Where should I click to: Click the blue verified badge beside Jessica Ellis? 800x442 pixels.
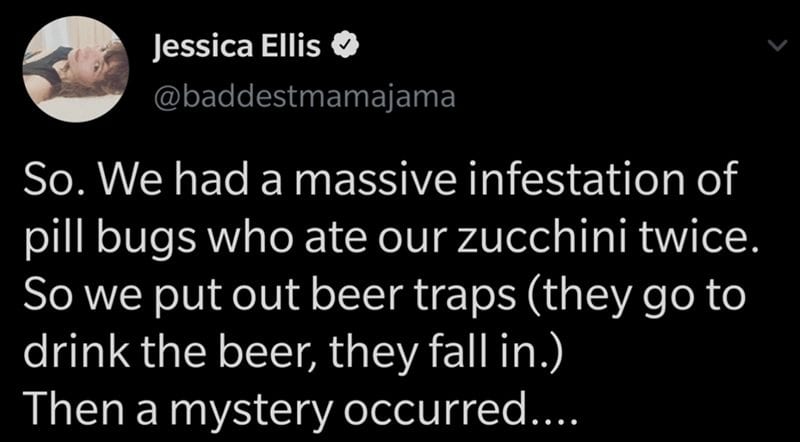pos(345,46)
